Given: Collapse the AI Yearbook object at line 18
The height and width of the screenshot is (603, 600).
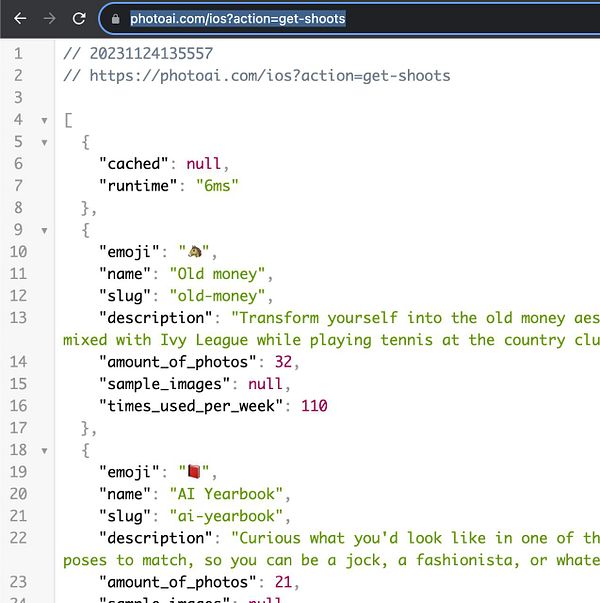Looking at the screenshot, I should (x=44, y=451).
